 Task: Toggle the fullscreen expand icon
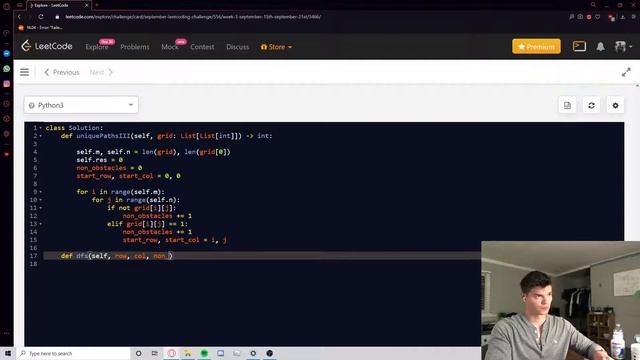pyautogui.click(x=626, y=72)
